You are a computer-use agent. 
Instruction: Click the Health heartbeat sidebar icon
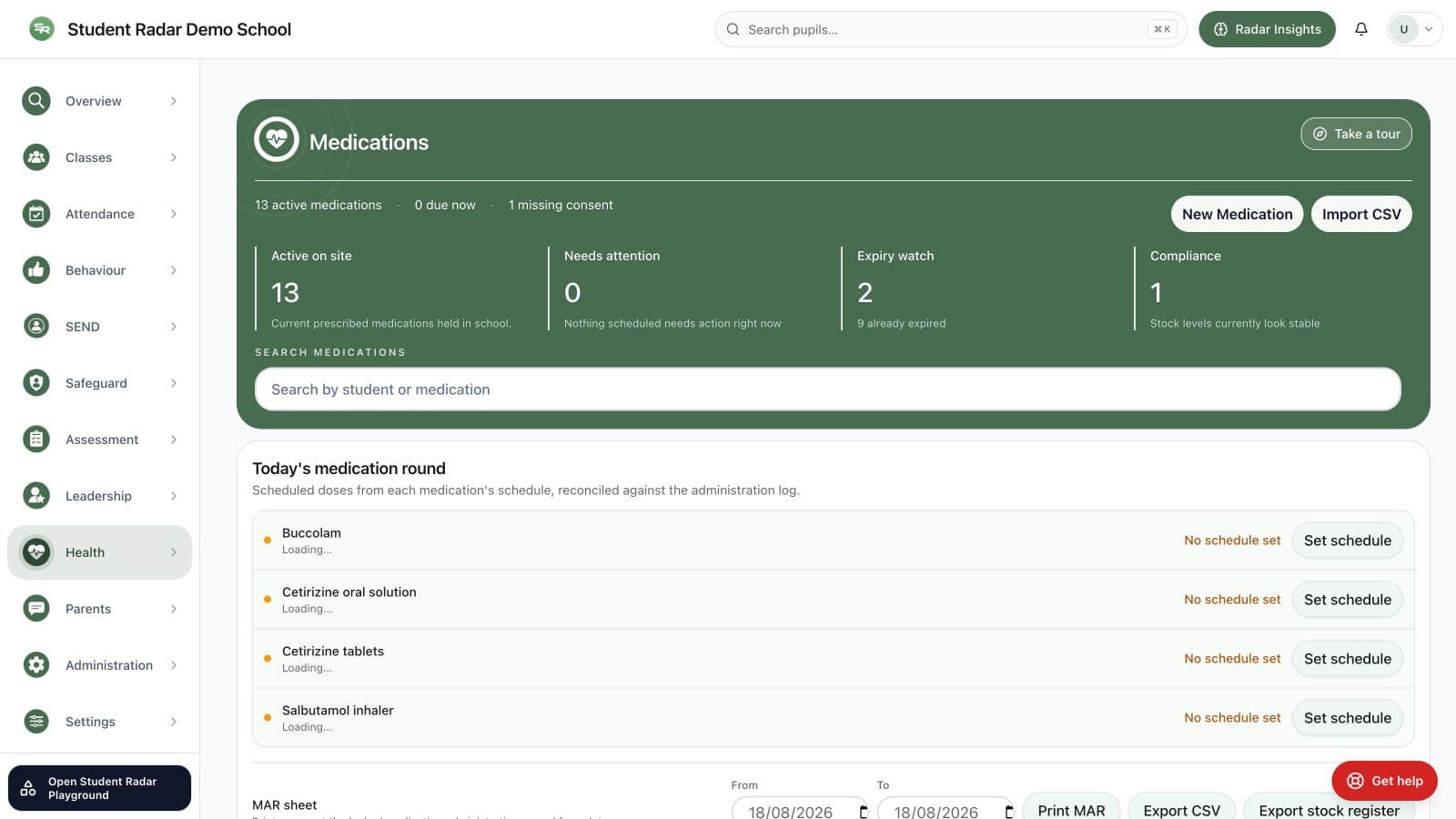click(x=36, y=552)
